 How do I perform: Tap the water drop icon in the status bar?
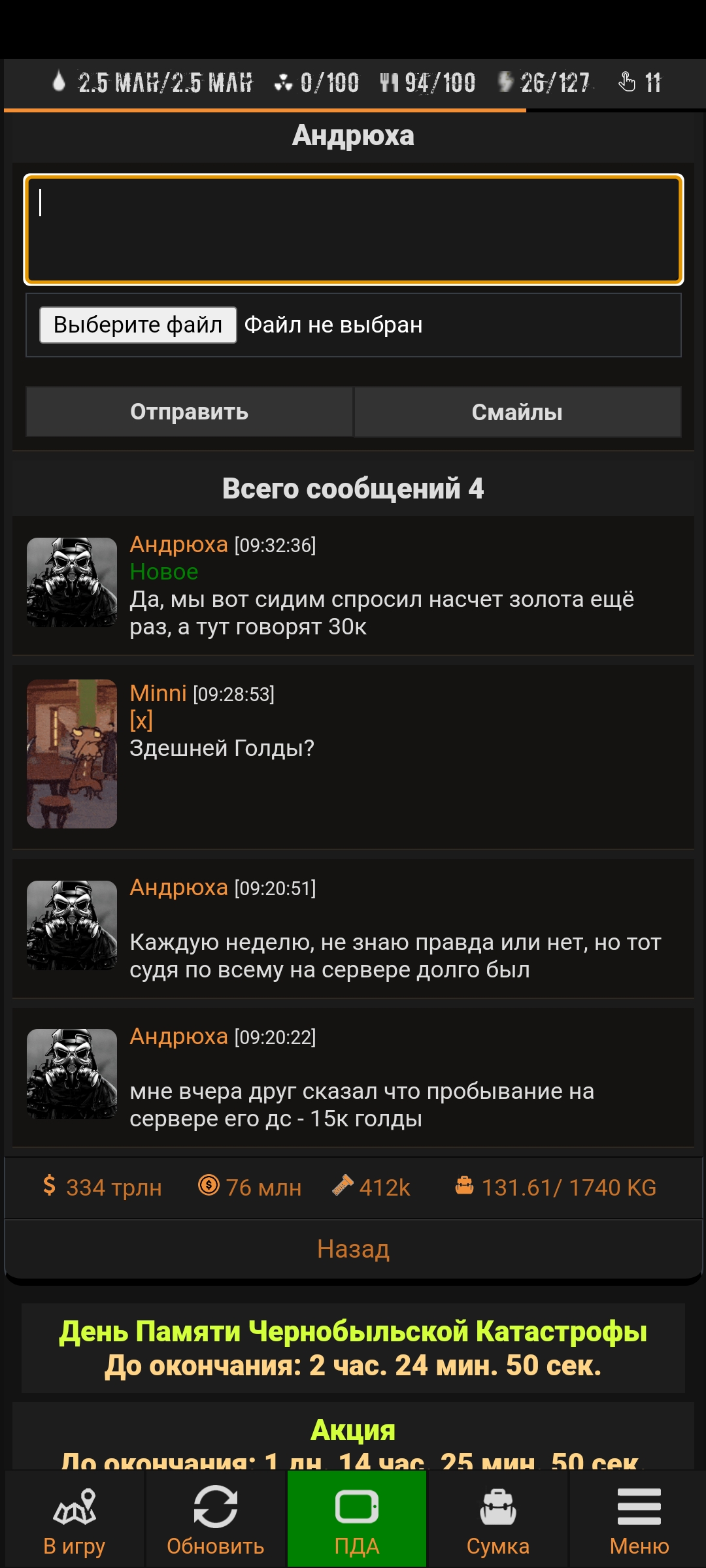coord(59,81)
